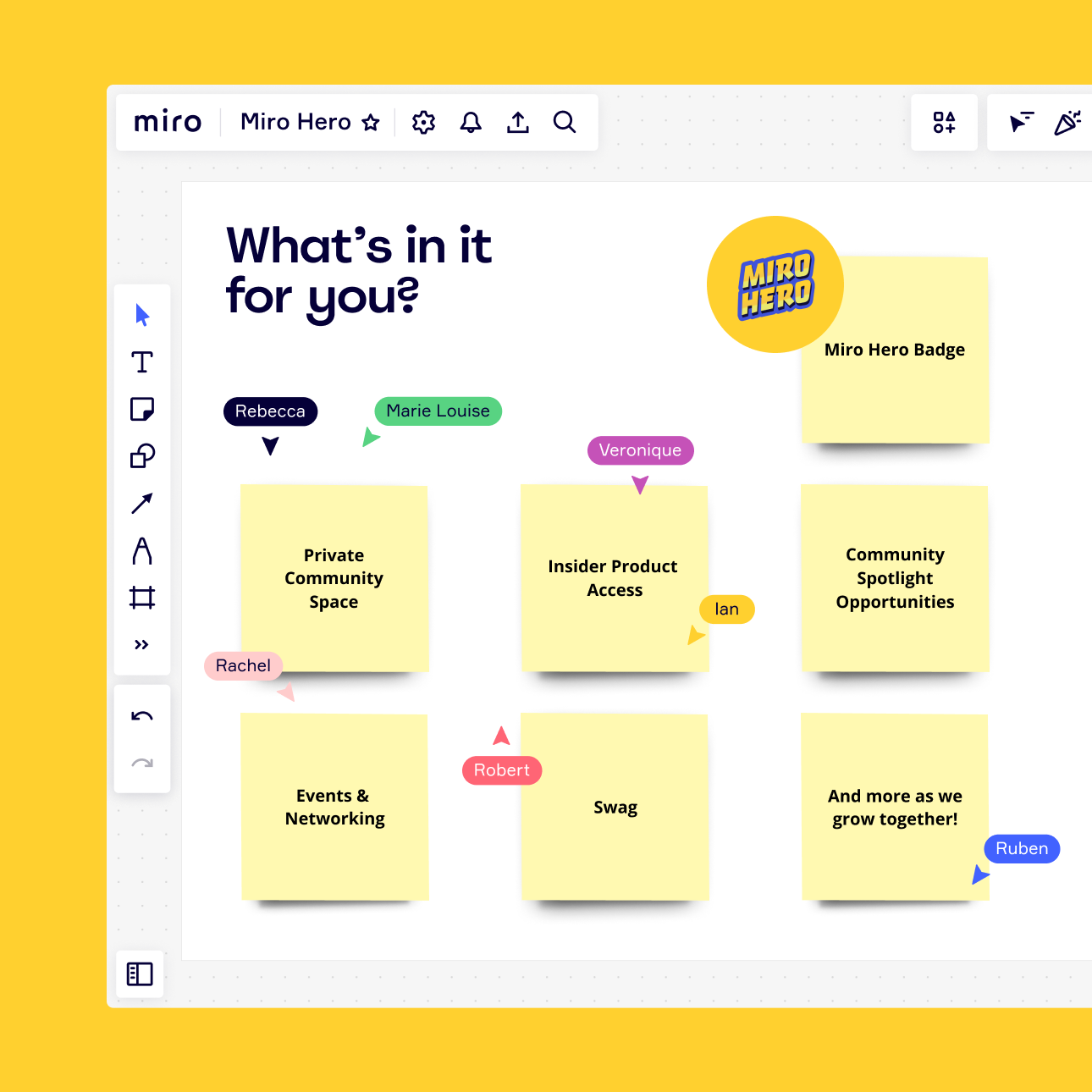
Task: Select the Private Community Space sticky note
Action: click(334, 578)
